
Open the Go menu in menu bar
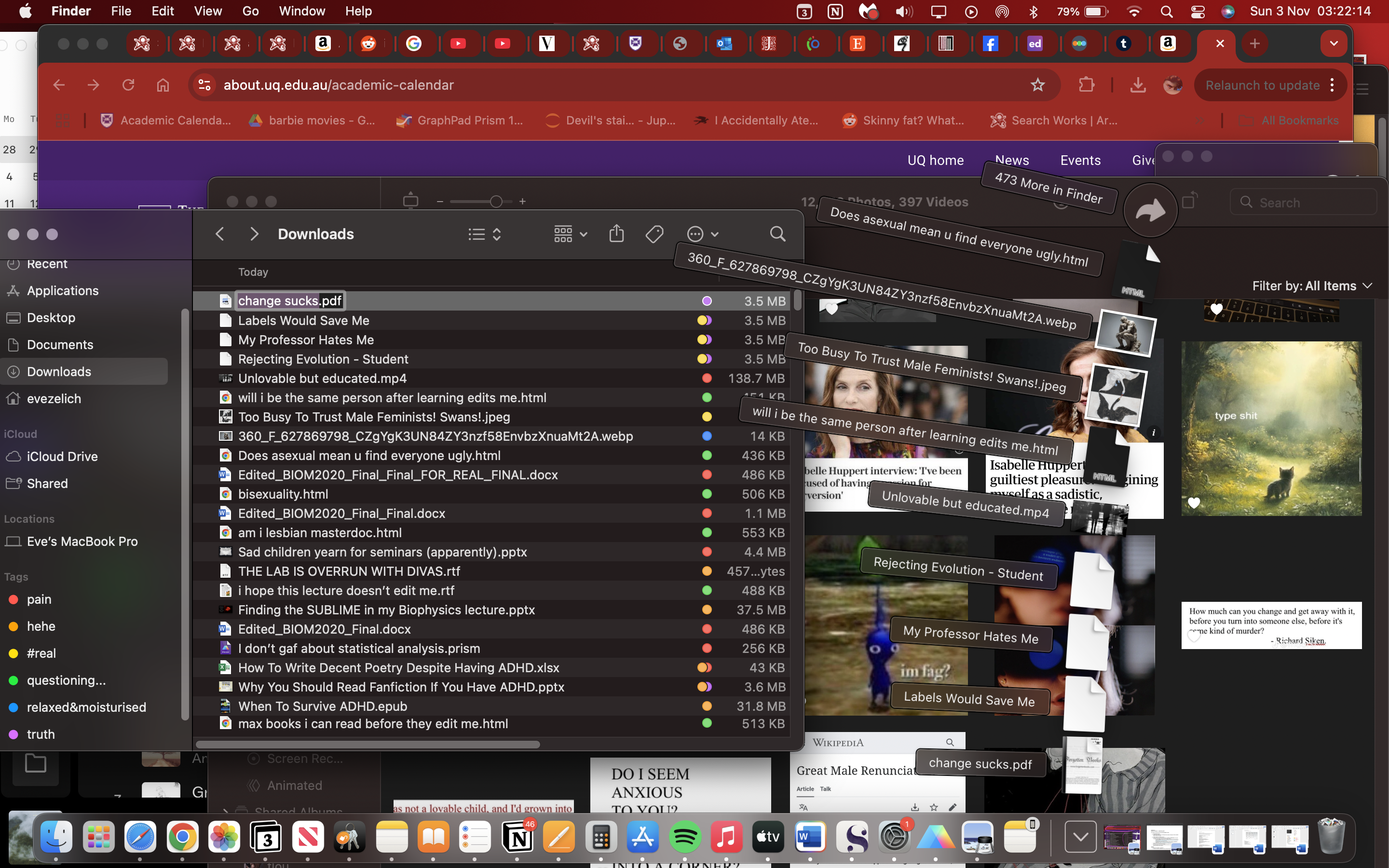click(x=250, y=11)
